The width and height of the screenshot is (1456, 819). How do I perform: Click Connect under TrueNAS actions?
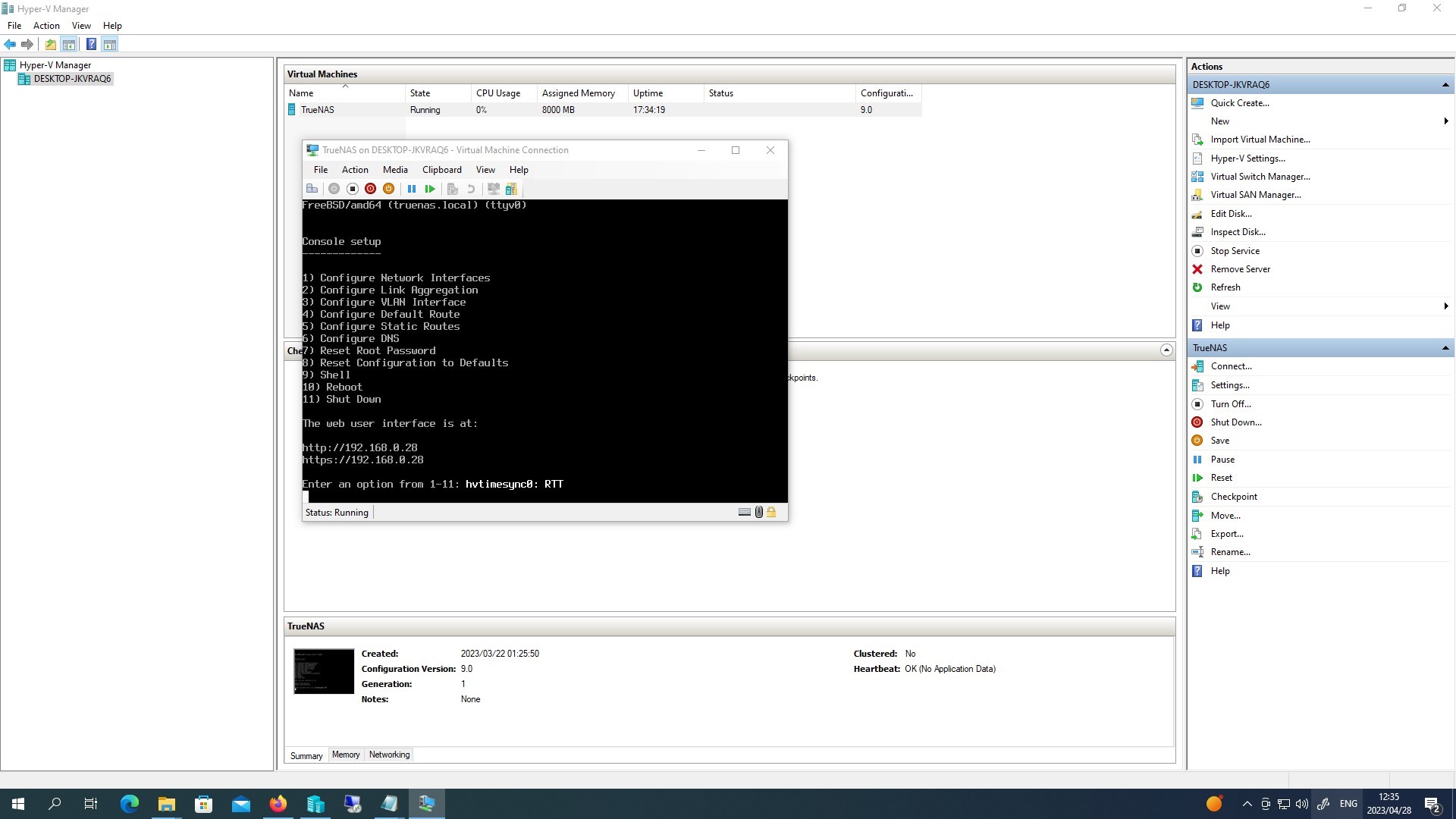pos(1231,366)
